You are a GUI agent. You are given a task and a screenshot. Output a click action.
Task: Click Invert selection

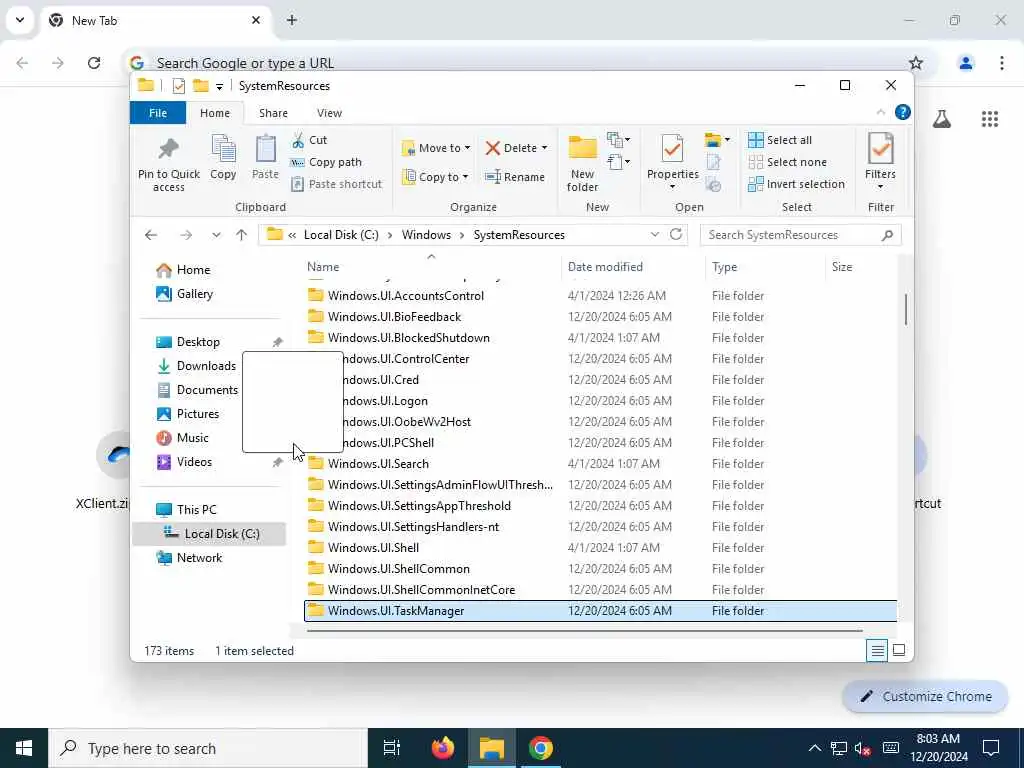[796, 184]
